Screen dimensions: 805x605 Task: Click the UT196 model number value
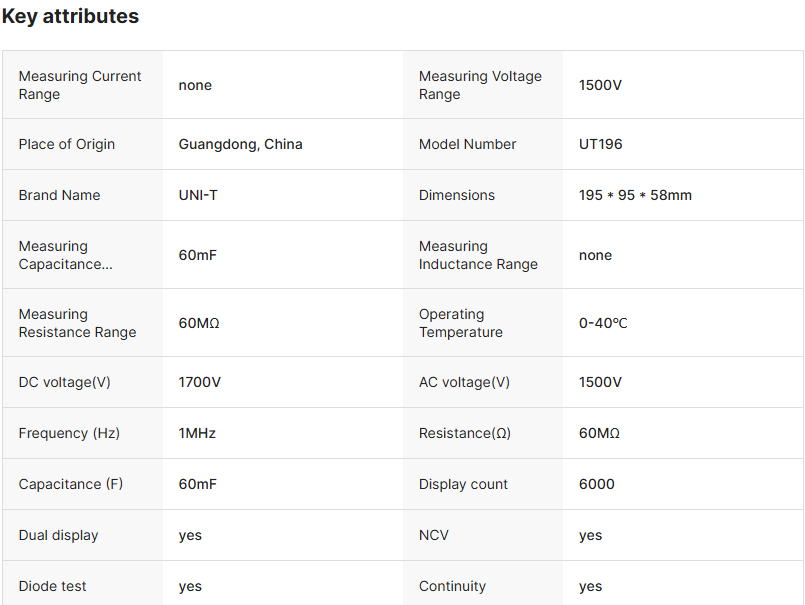click(x=600, y=144)
